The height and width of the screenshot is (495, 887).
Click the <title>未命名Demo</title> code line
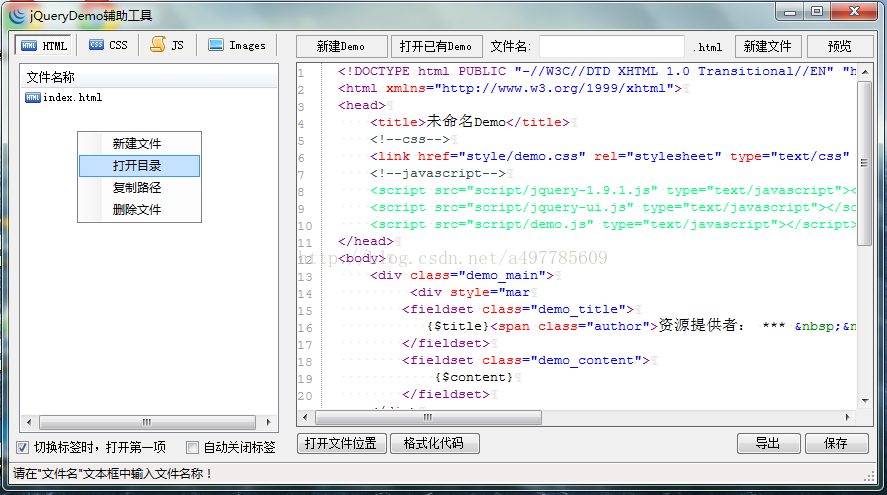click(470, 122)
